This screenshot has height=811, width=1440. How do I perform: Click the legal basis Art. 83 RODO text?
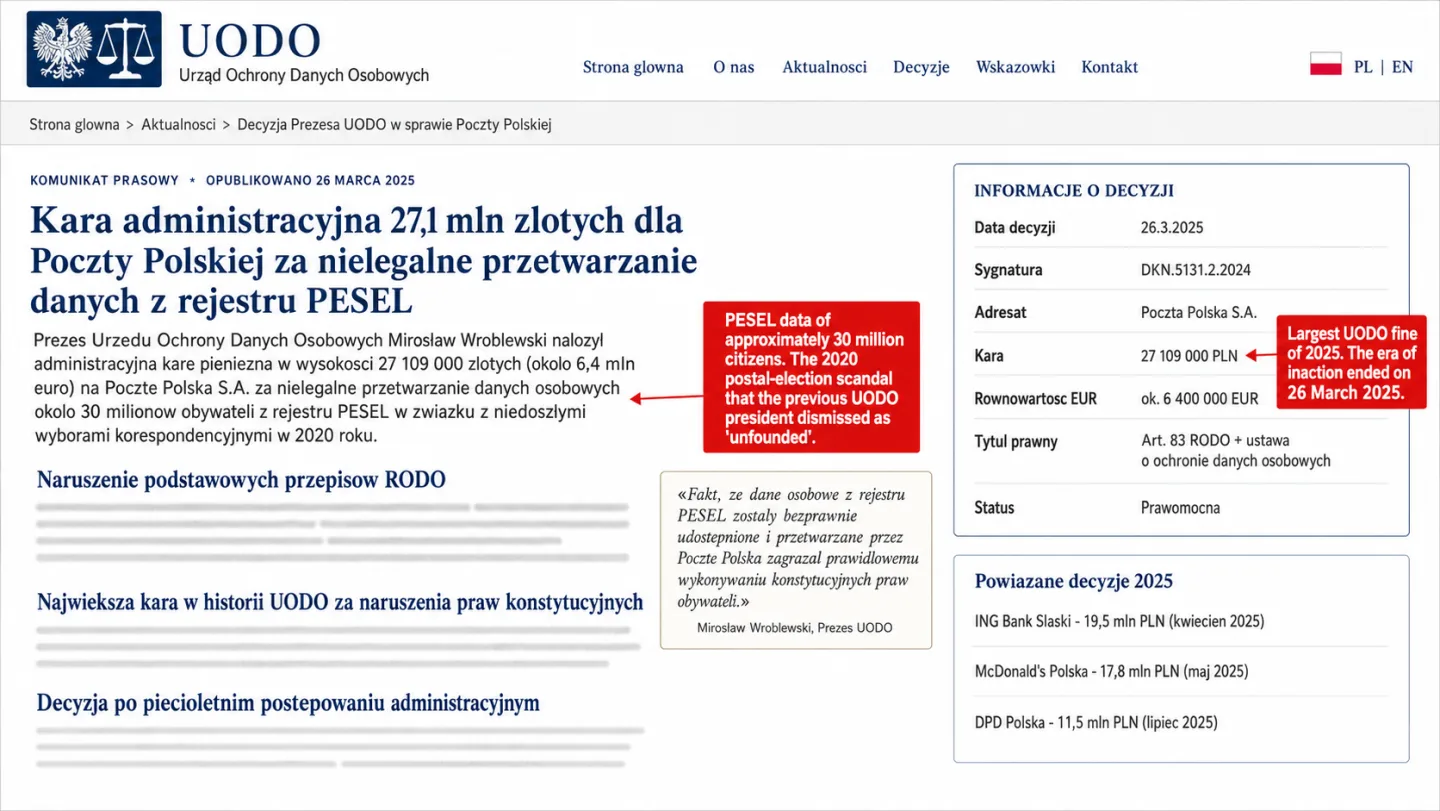click(1236, 451)
